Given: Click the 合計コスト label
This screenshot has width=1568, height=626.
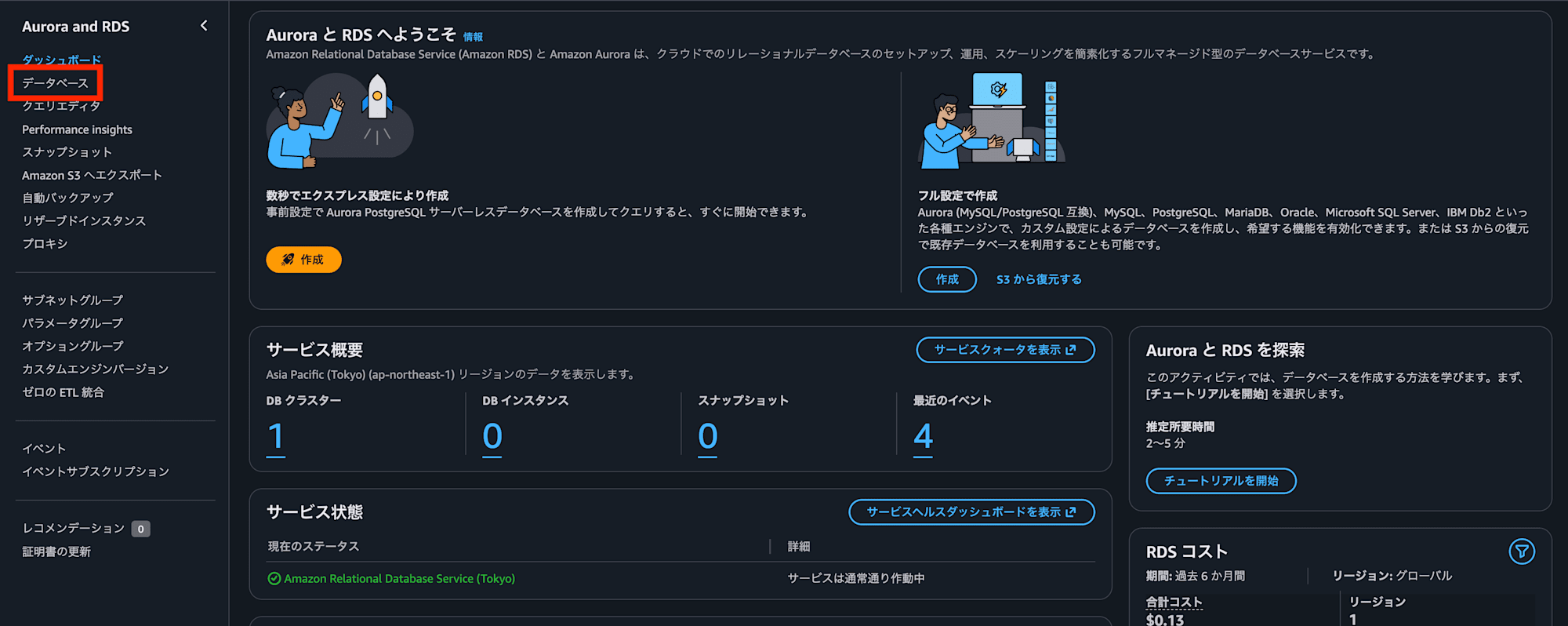Looking at the screenshot, I should pyautogui.click(x=1174, y=602).
